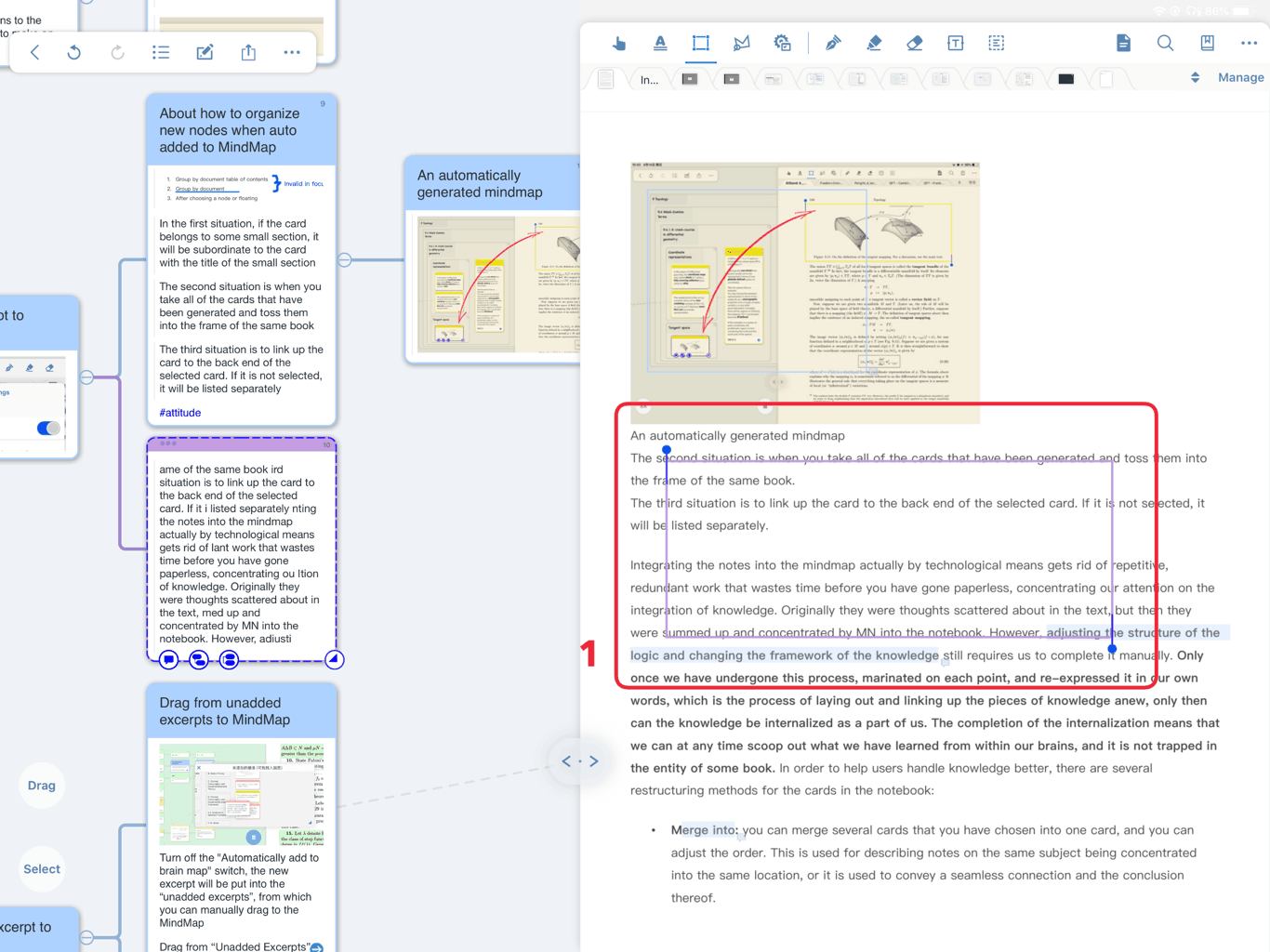Expand the document tab sort arrows
Viewport: 1270px width, 952px height.
(1196, 78)
